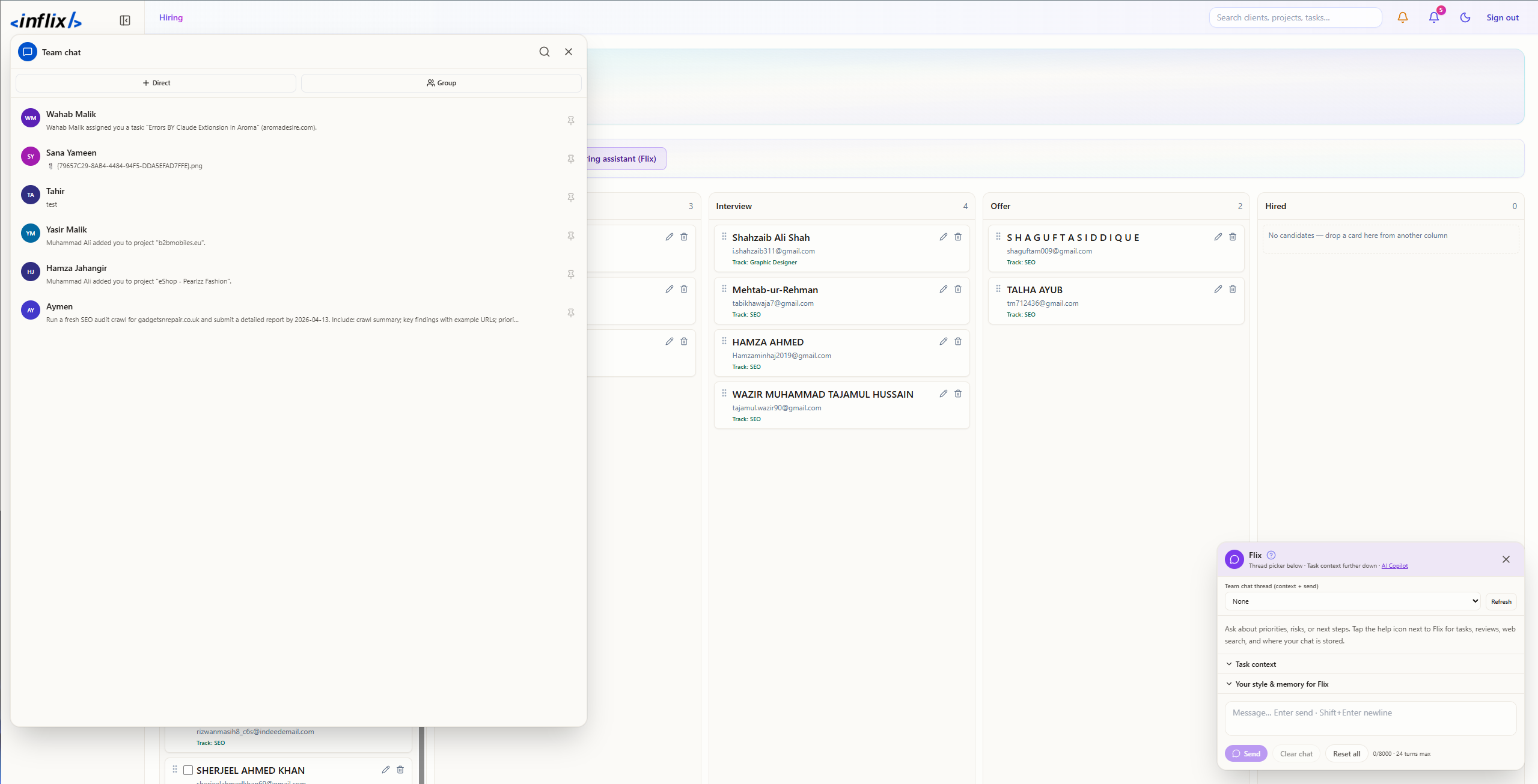Viewport: 1538px width, 784px height.
Task: Expand the Task context section
Action: 1370,664
